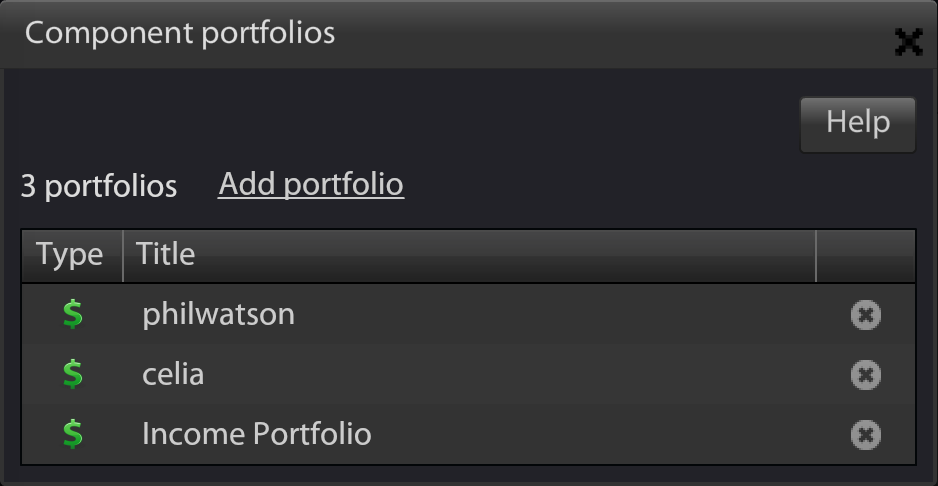Open the Help button
The image size is (938, 486).
point(858,124)
